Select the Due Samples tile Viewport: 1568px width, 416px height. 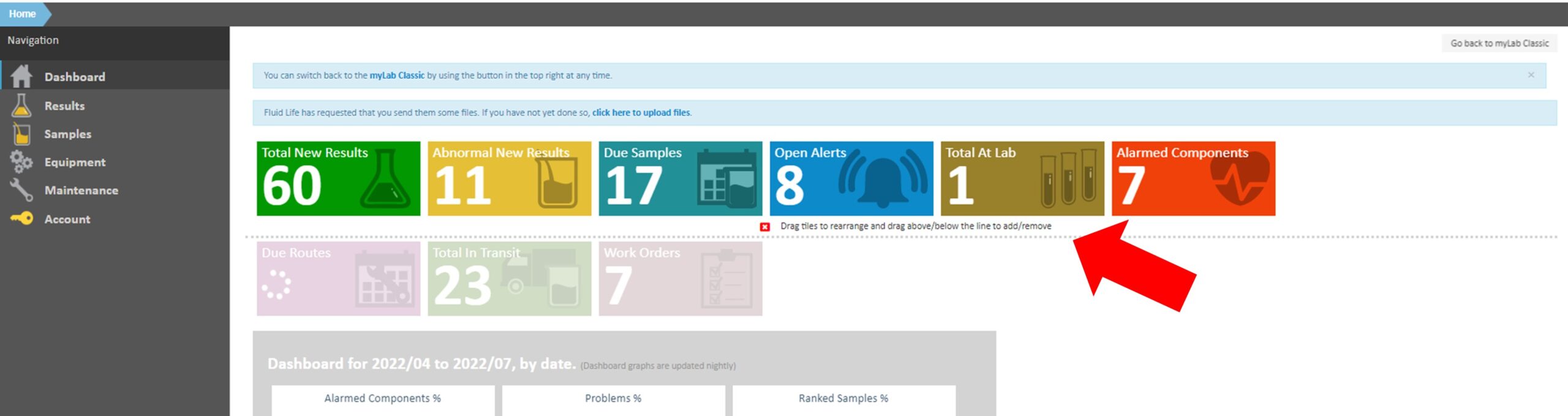(x=680, y=178)
